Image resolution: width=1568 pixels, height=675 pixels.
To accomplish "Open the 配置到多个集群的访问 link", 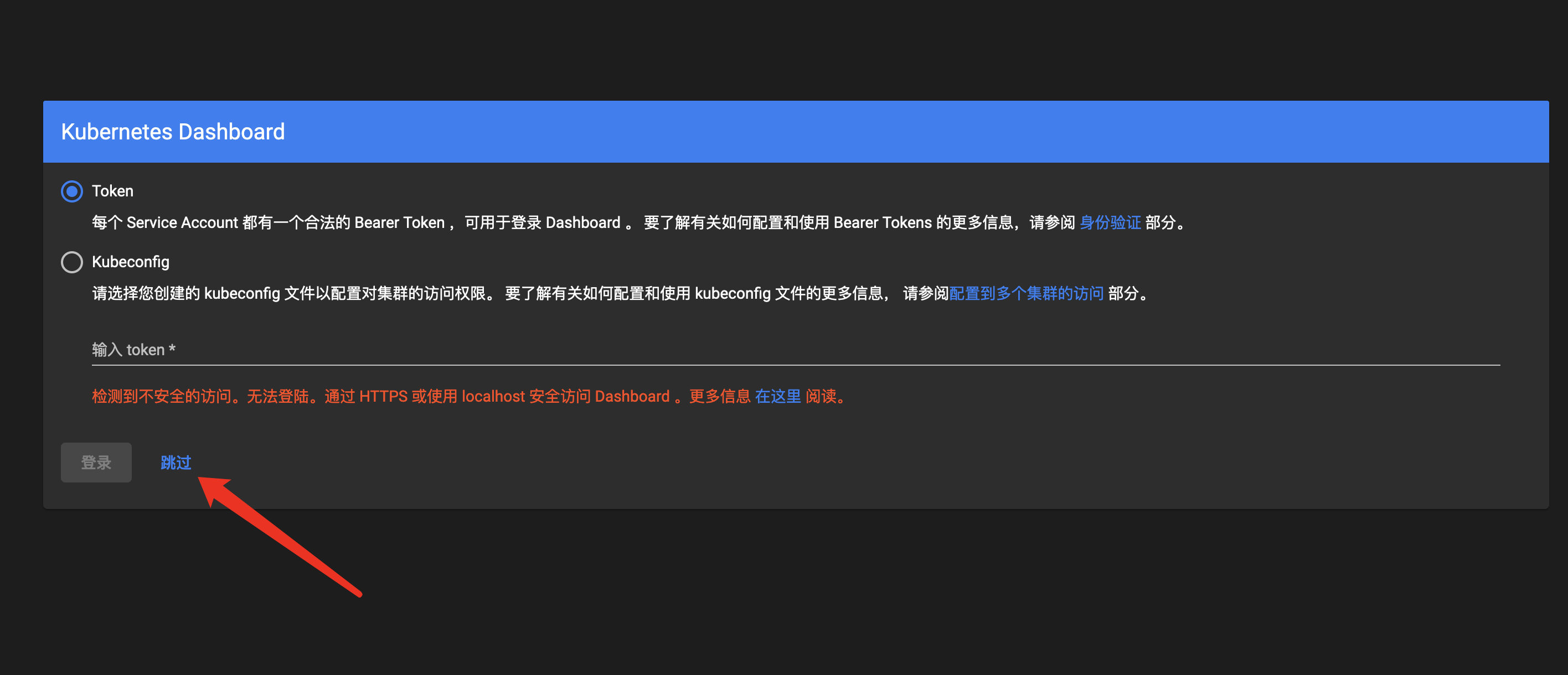I will pyautogui.click(x=1027, y=294).
